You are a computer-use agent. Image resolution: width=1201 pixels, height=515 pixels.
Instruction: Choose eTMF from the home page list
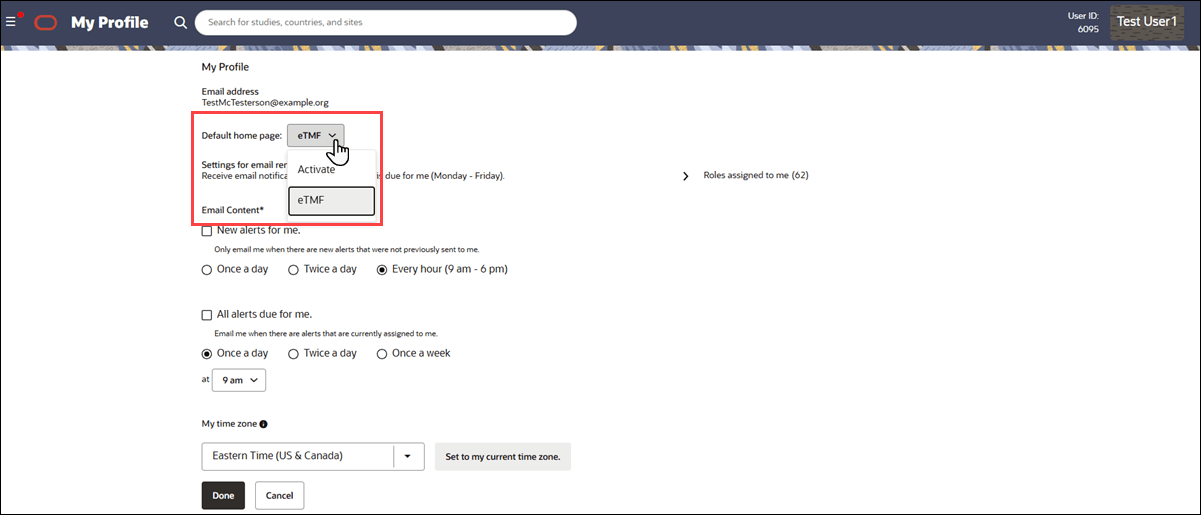pyautogui.click(x=331, y=201)
